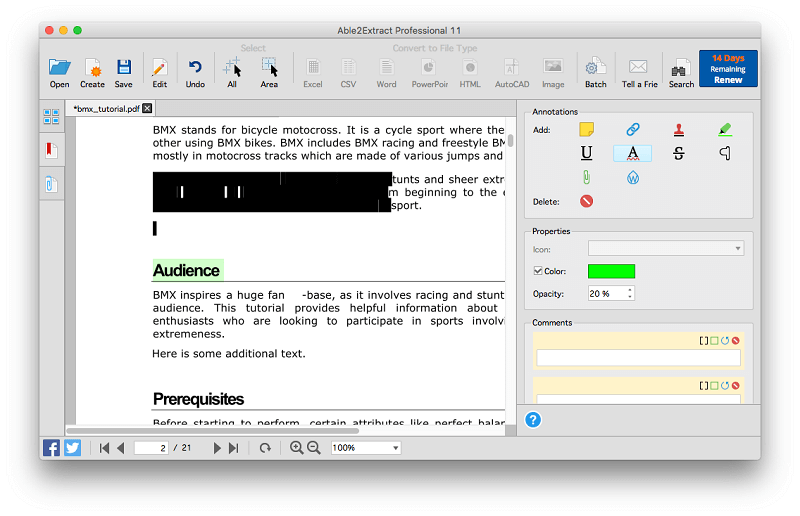The width and height of the screenshot is (800, 516).
Task: Click the page number field
Action: (151, 448)
